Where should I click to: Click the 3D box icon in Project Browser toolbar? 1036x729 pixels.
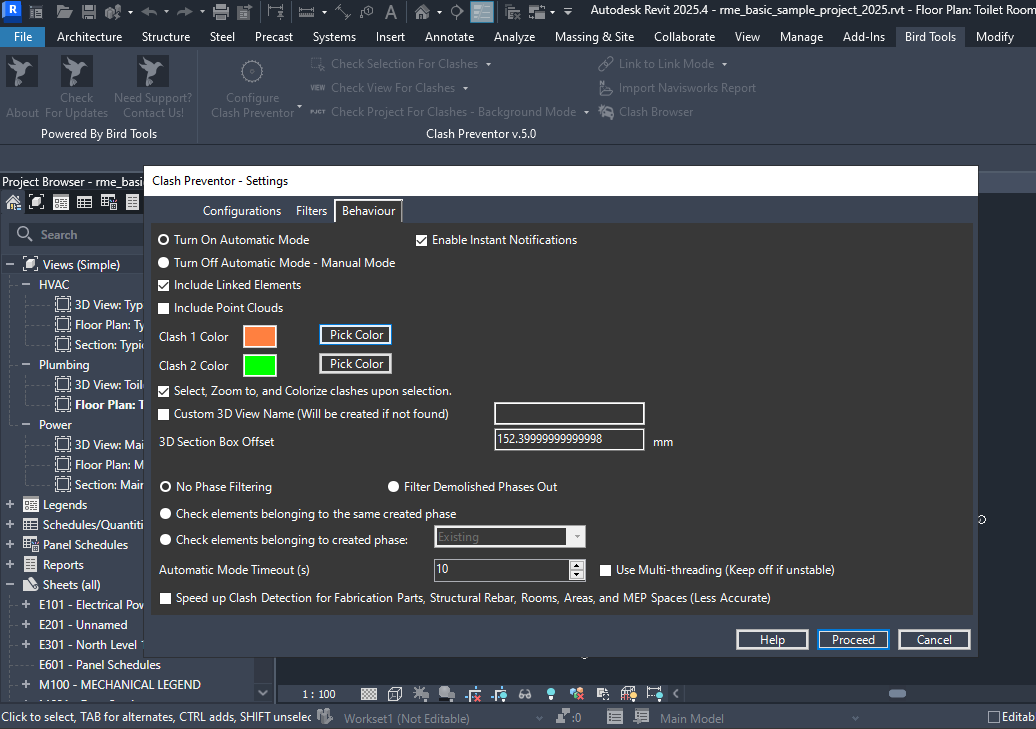tap(37, 202)
